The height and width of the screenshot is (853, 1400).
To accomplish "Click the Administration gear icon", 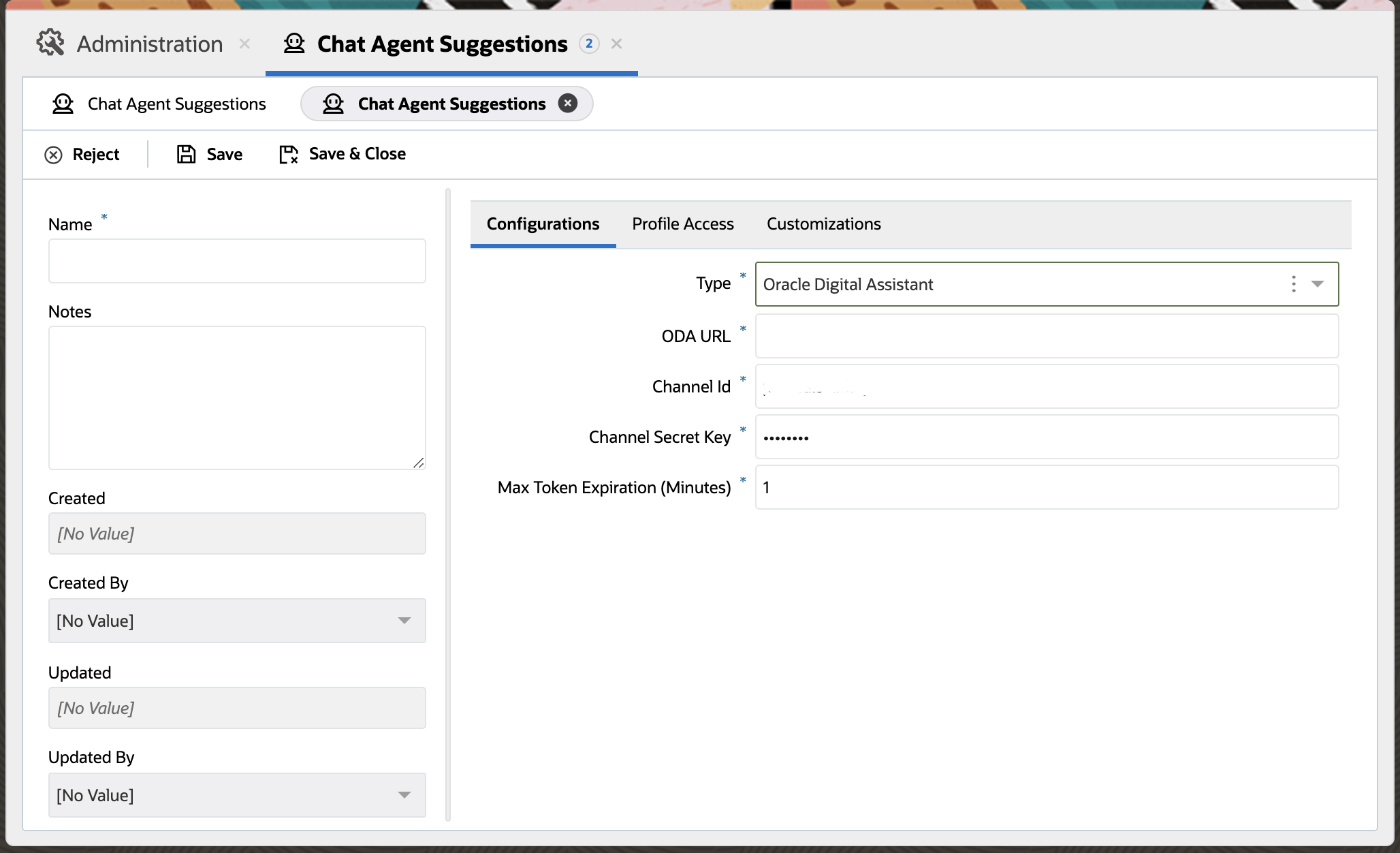I will coord(50,43).
